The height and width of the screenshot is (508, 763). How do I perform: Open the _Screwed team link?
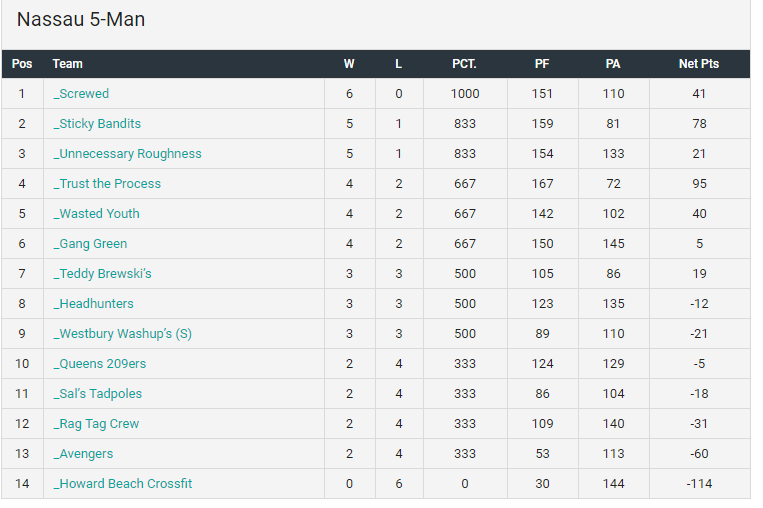point(81,94)
